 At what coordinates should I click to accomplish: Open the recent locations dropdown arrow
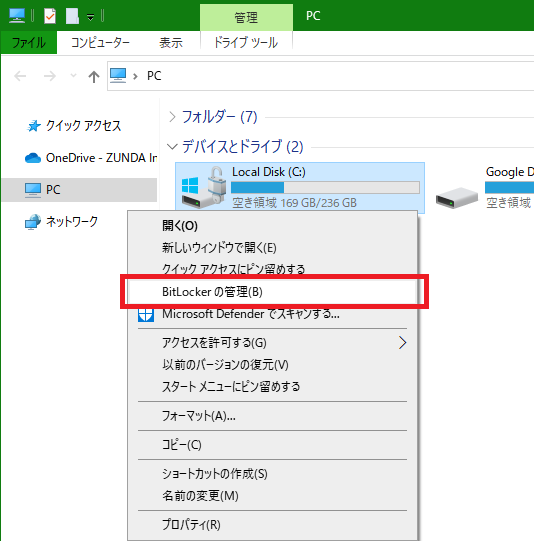point(73,75)
